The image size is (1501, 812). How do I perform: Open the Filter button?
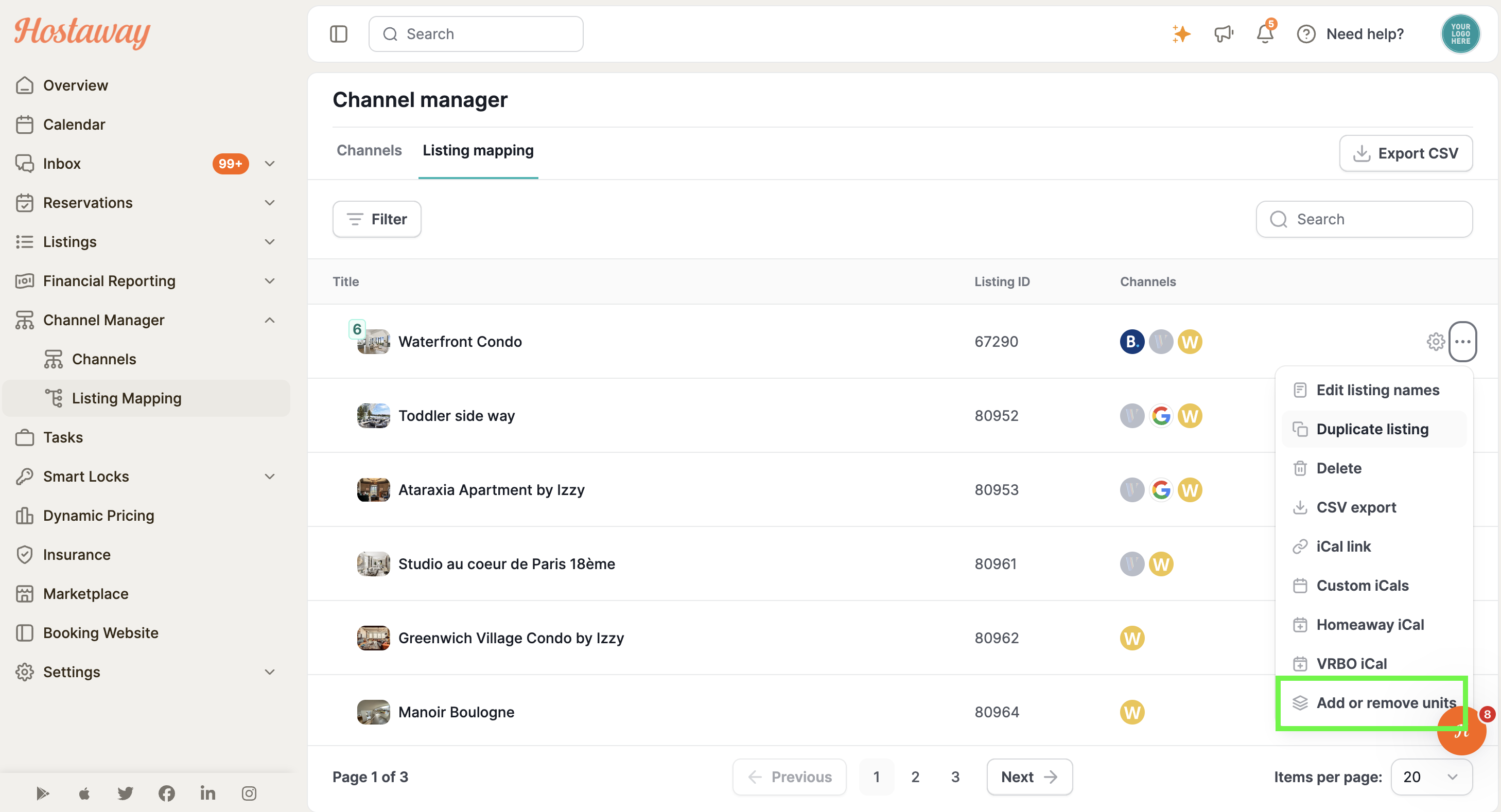click(x=376, y=219)
